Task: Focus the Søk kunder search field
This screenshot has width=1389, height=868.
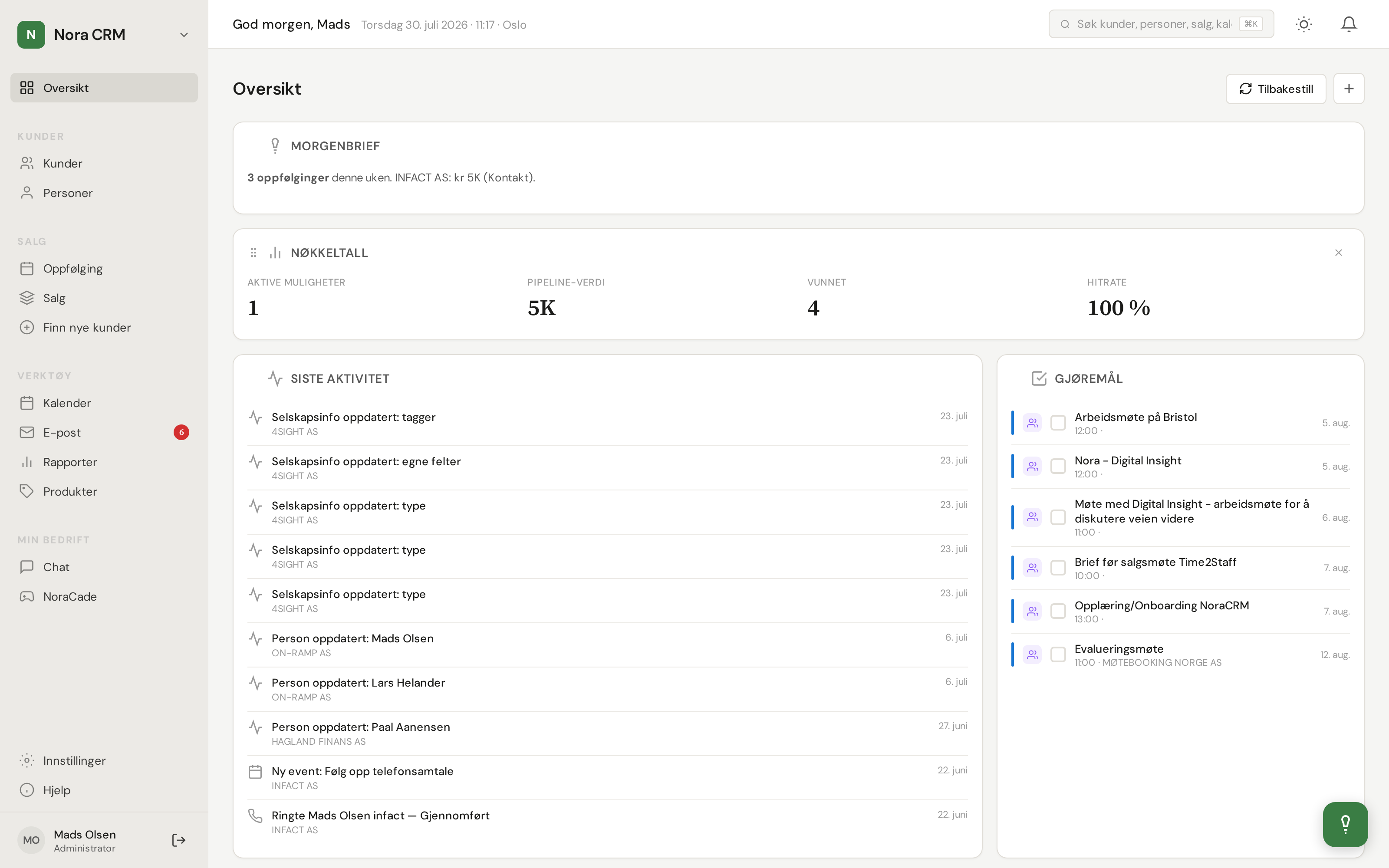Action: tap(1161, 24)
